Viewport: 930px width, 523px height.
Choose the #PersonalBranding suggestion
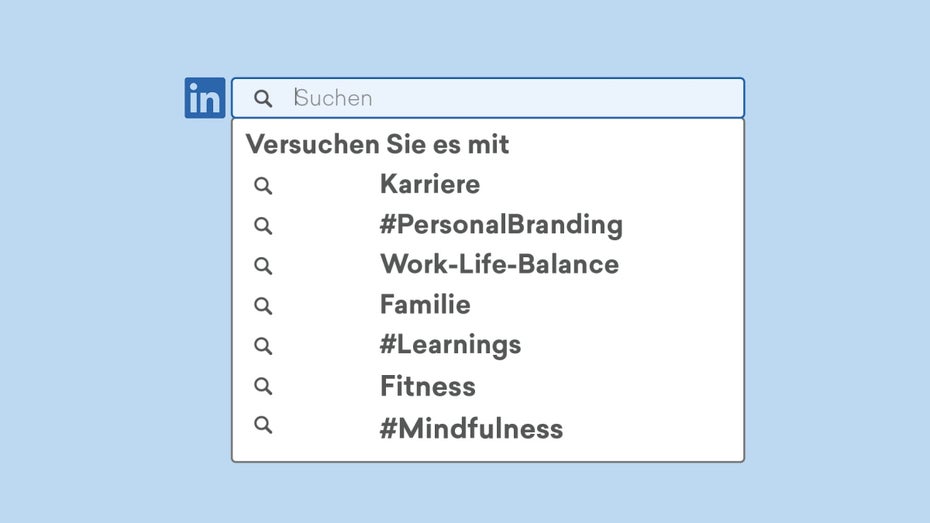pos(501,225)
